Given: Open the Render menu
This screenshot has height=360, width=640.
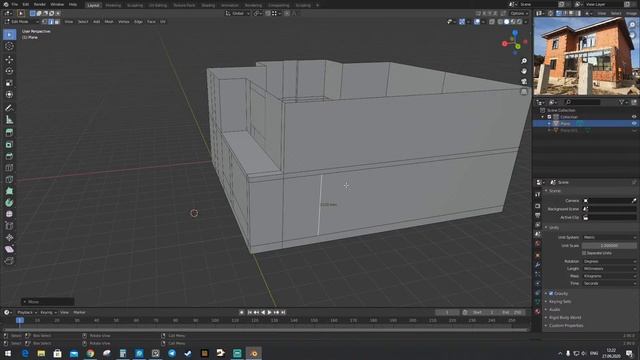Looking at the screenshot, I should tap(40, 4).
